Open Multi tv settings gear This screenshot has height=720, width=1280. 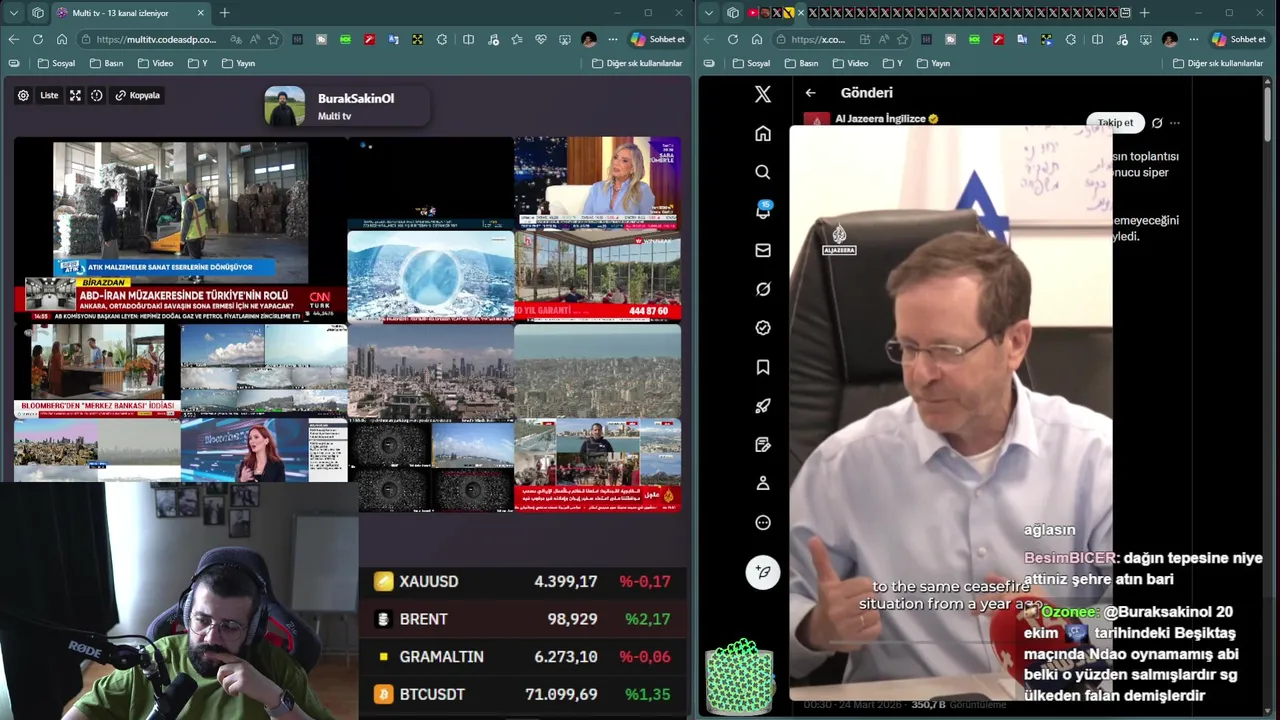[23, 95]
